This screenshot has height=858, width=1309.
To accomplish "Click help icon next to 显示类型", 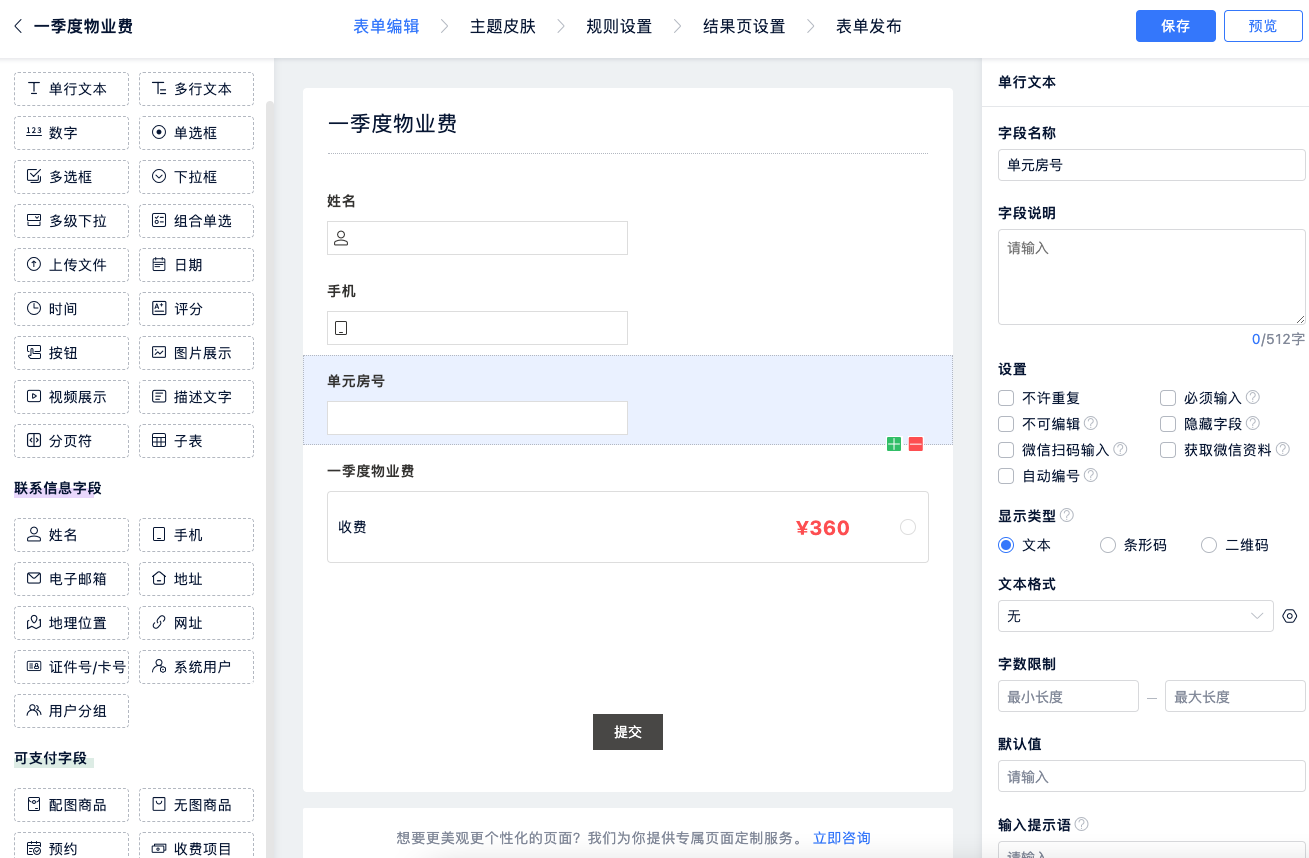I will 1067,516.
